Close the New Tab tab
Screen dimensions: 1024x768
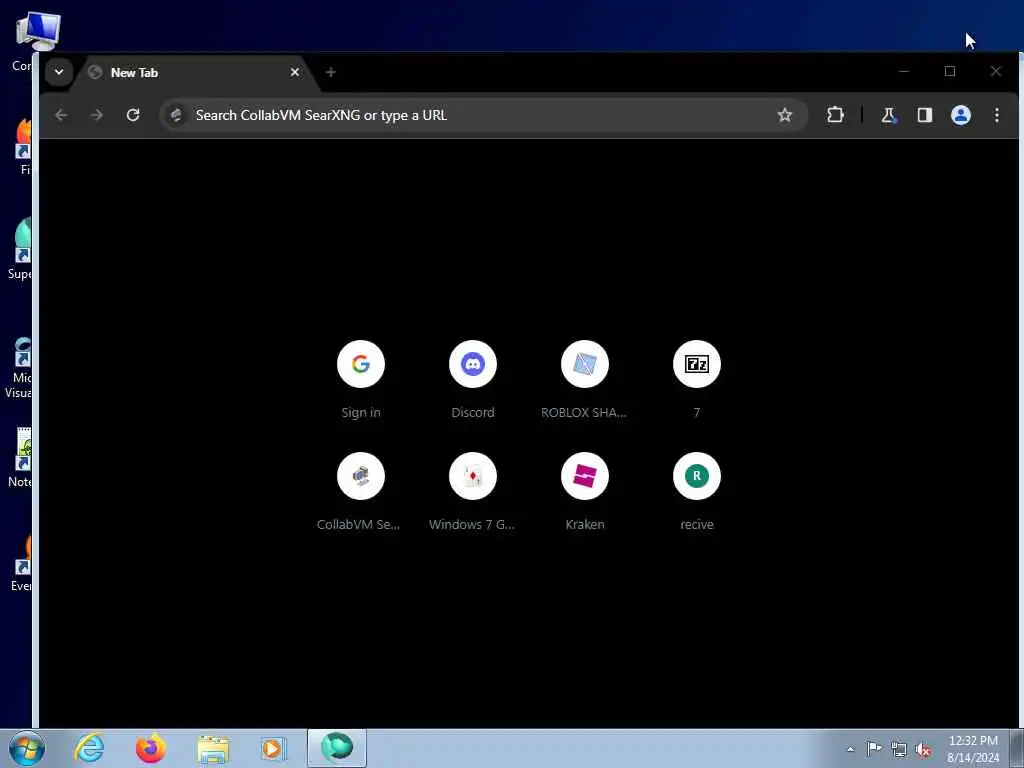click(x=295, y=72)
